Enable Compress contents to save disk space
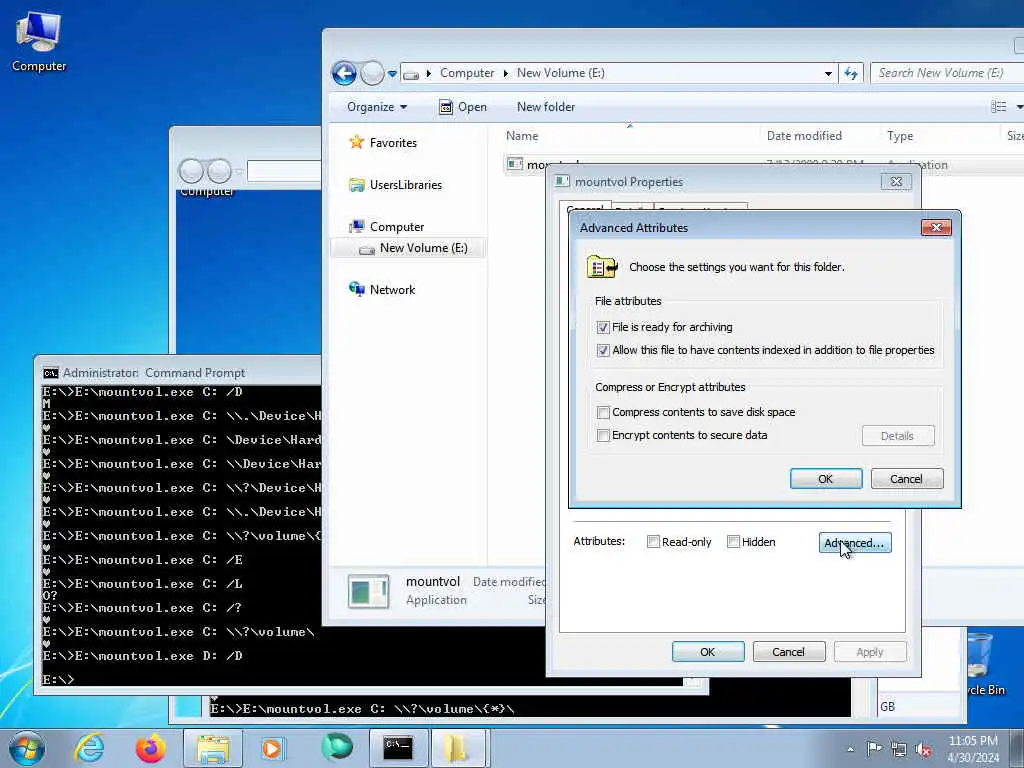The height and width of the screenshot is (768, 1024). [603, 412]
